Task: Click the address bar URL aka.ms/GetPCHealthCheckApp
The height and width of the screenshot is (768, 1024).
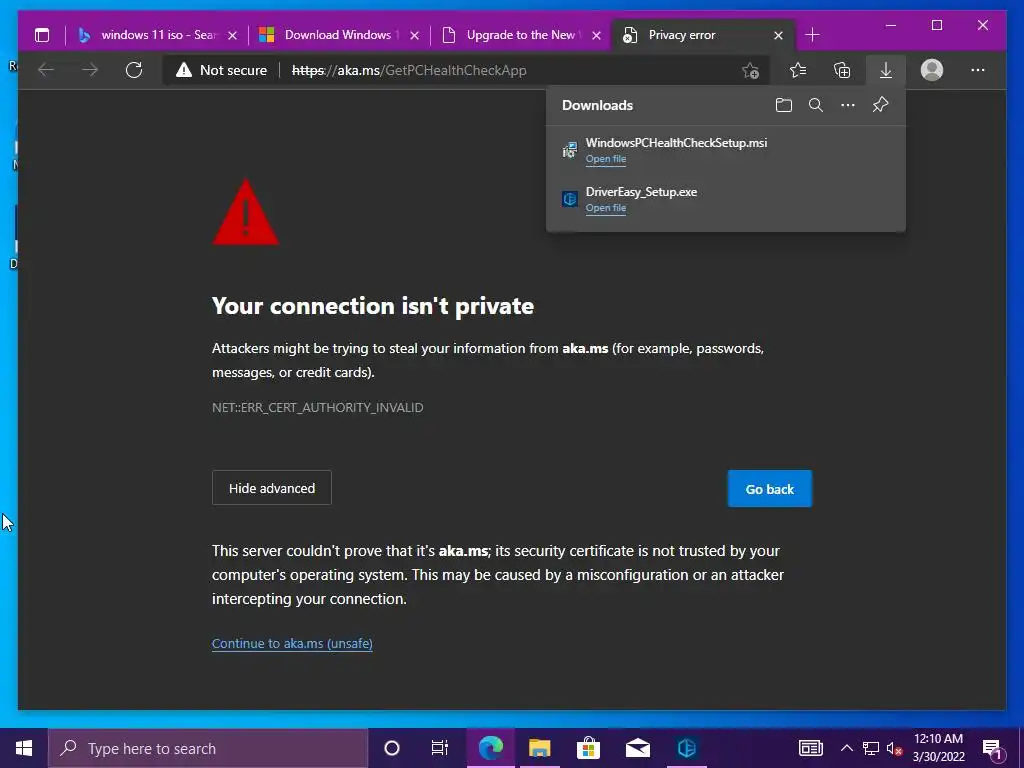Action: (x=409, y=71)
